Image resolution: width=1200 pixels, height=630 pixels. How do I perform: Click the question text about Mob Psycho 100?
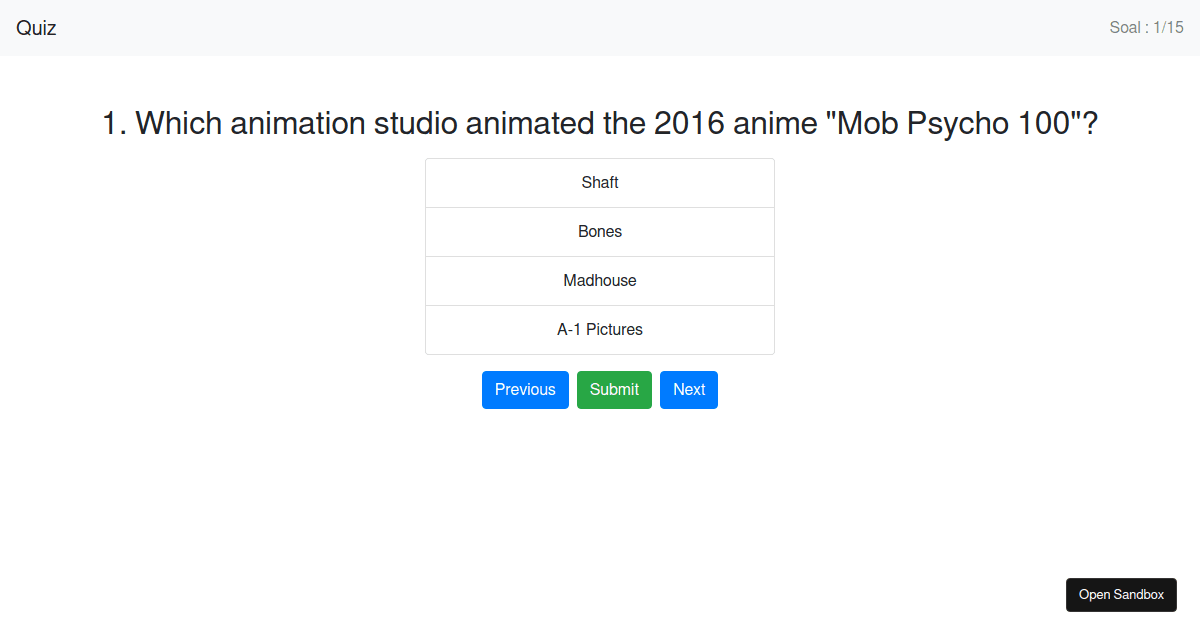600,123
